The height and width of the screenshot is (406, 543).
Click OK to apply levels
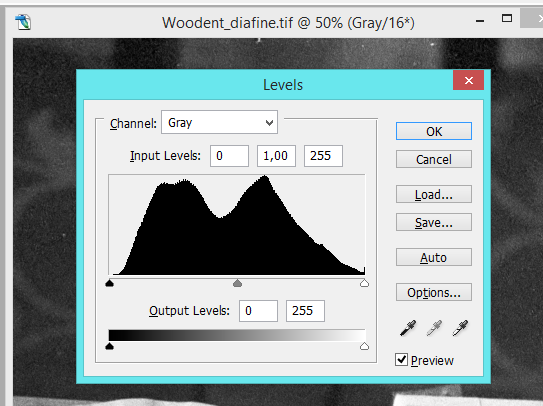(x=434, y=131)
